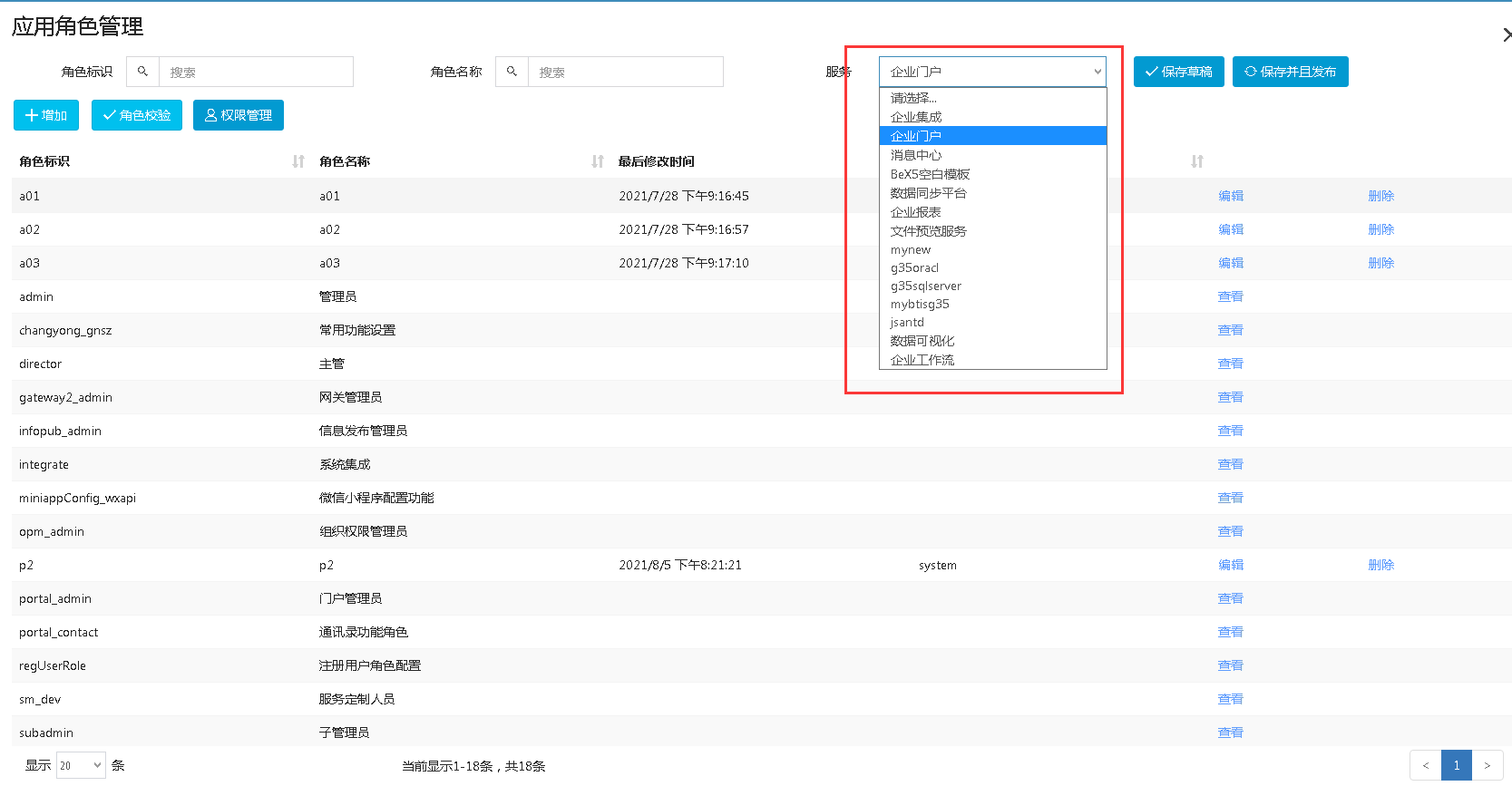1512x786 pixels.
Task: Select 企业工作流 option in list
Action: click(922, 360)
